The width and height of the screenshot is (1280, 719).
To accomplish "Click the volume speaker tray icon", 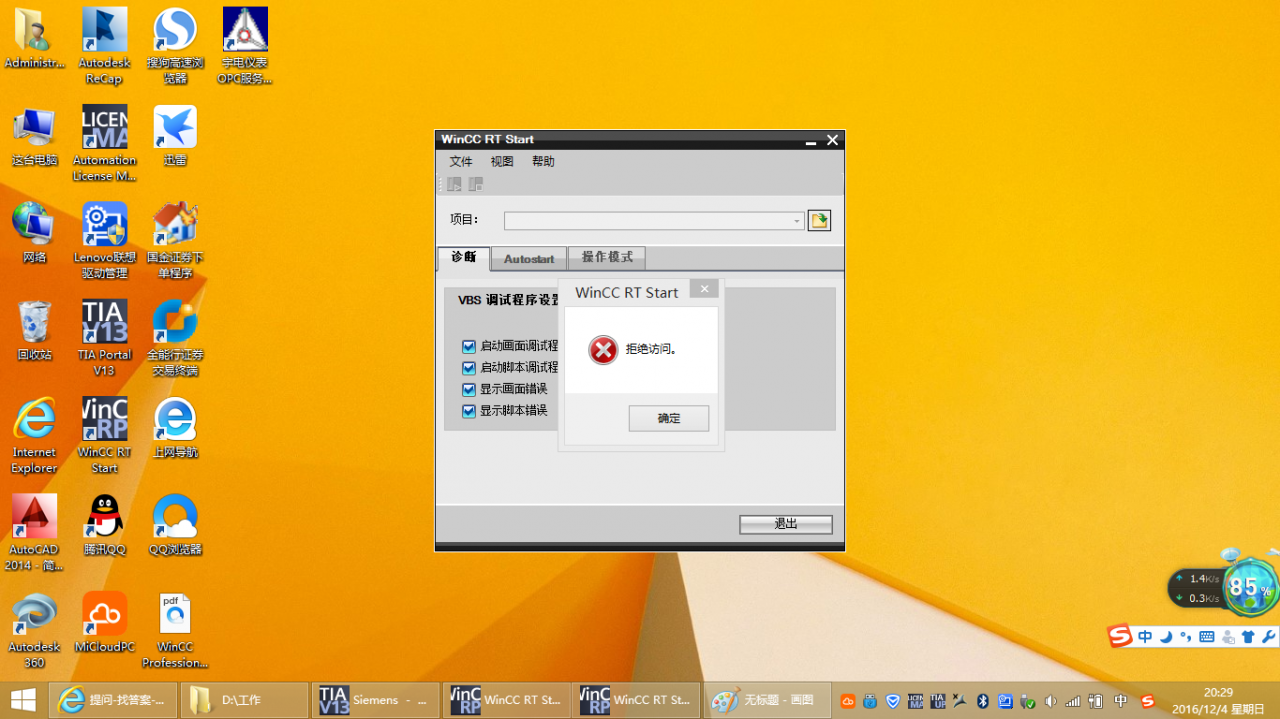I will [x=1050, y=701].
